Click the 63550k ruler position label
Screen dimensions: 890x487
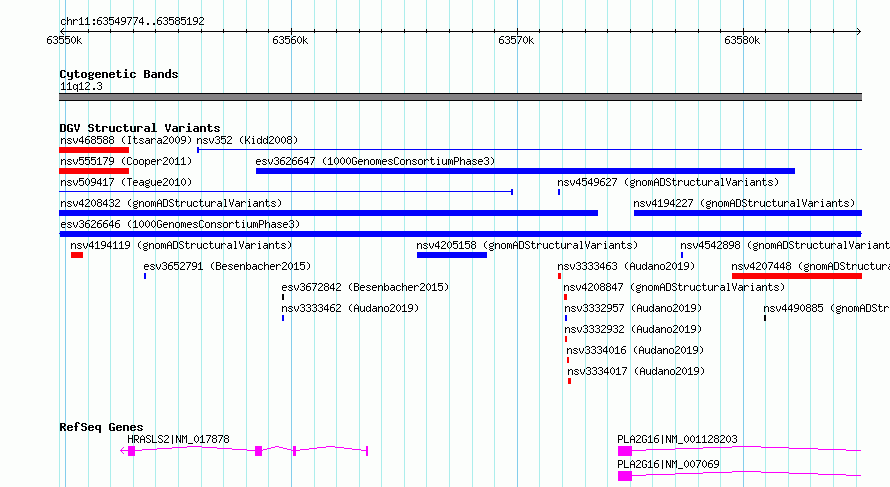[x=64, y=40]
